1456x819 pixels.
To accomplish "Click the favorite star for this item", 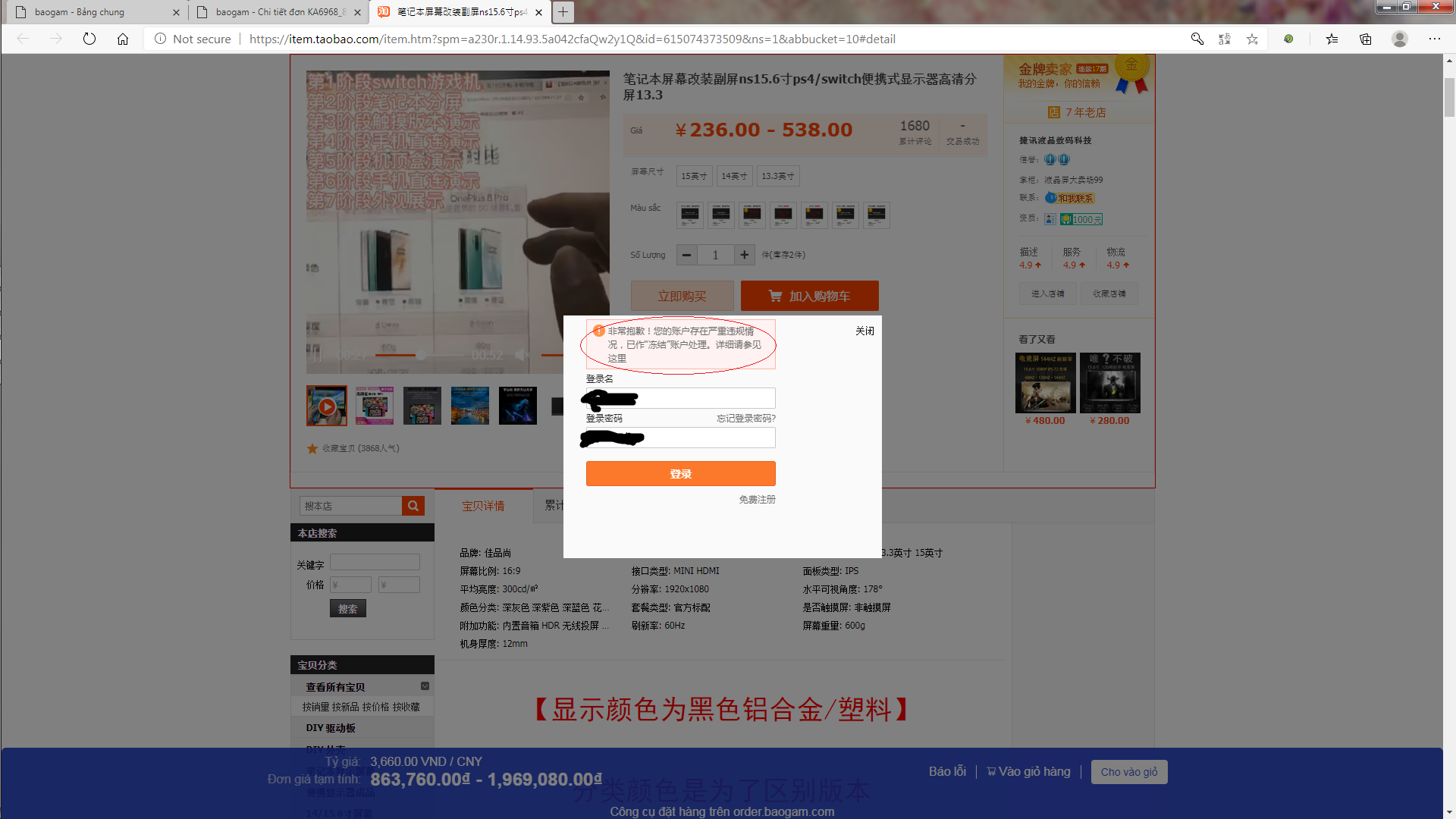I will point(312,448).
